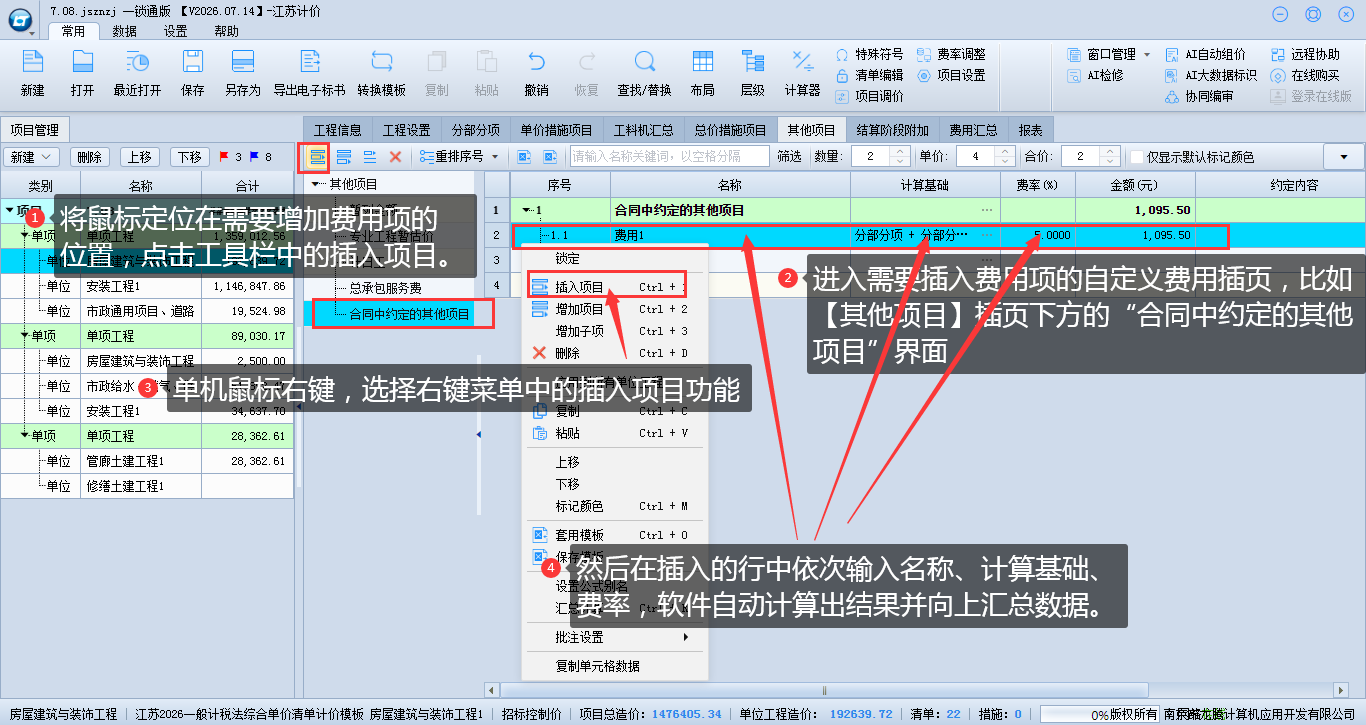The height and width of the screenshot is (725, 1366).
Task: Increase the 单价 stepper value
Action: pos(1003,152)
